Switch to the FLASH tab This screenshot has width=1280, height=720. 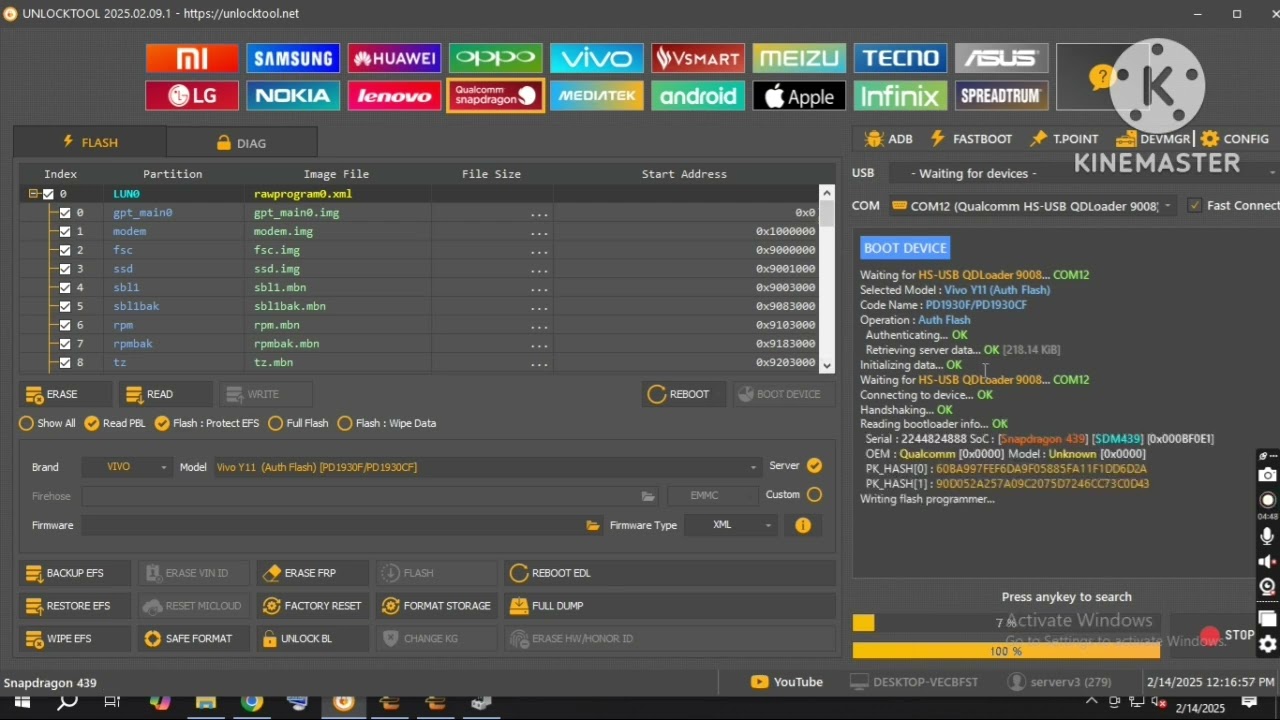90,142
